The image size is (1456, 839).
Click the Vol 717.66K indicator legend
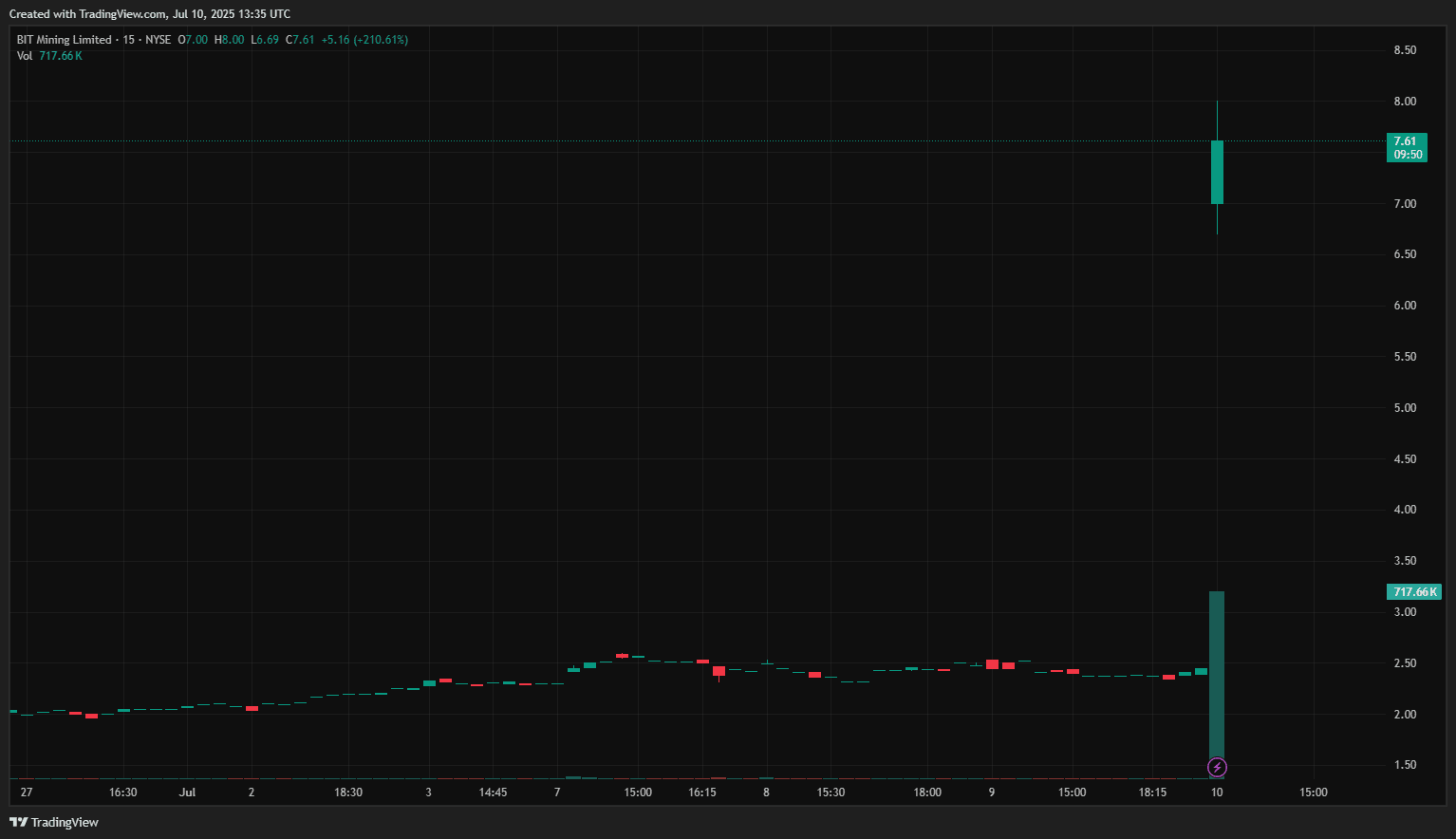[x=49, y=56]
